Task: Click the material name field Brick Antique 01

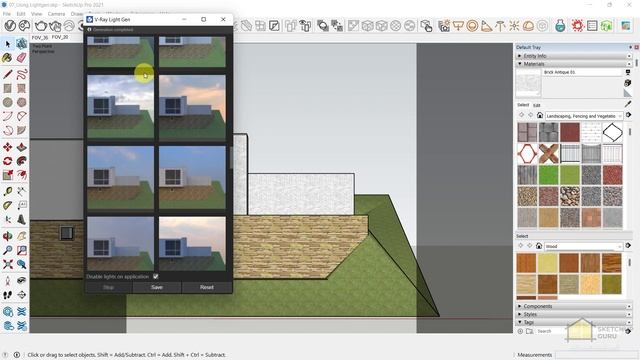Action: coord(582,72)
